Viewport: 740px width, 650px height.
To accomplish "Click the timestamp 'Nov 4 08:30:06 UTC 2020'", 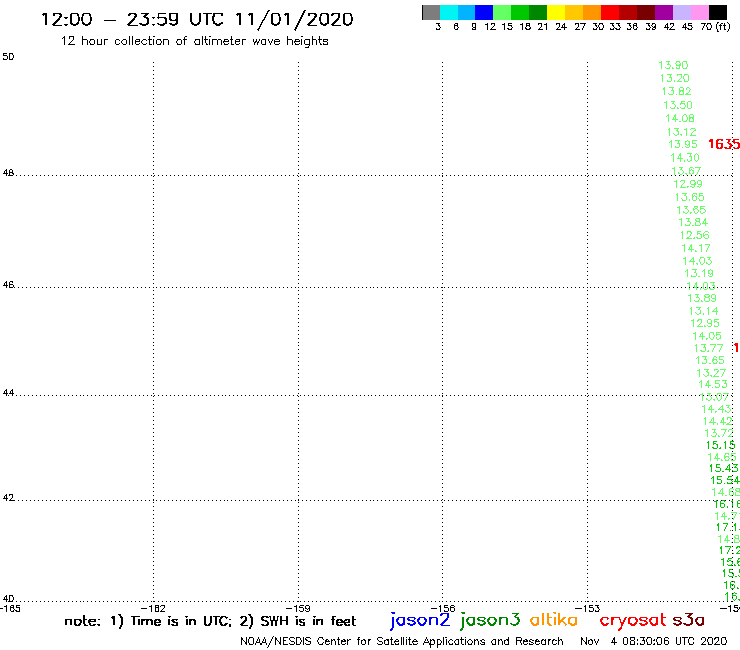I will coord(654,641).
